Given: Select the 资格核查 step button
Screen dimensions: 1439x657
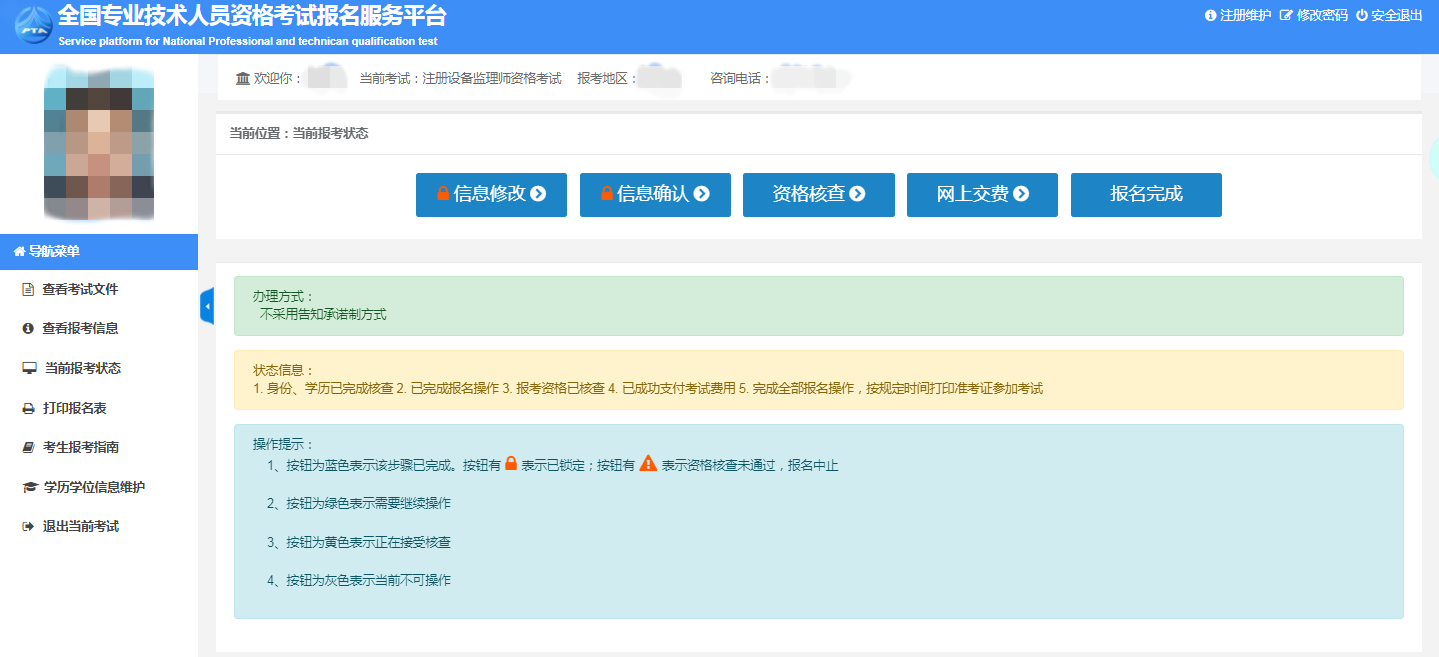Looking at the screenshot, I should tap(818, 194).
